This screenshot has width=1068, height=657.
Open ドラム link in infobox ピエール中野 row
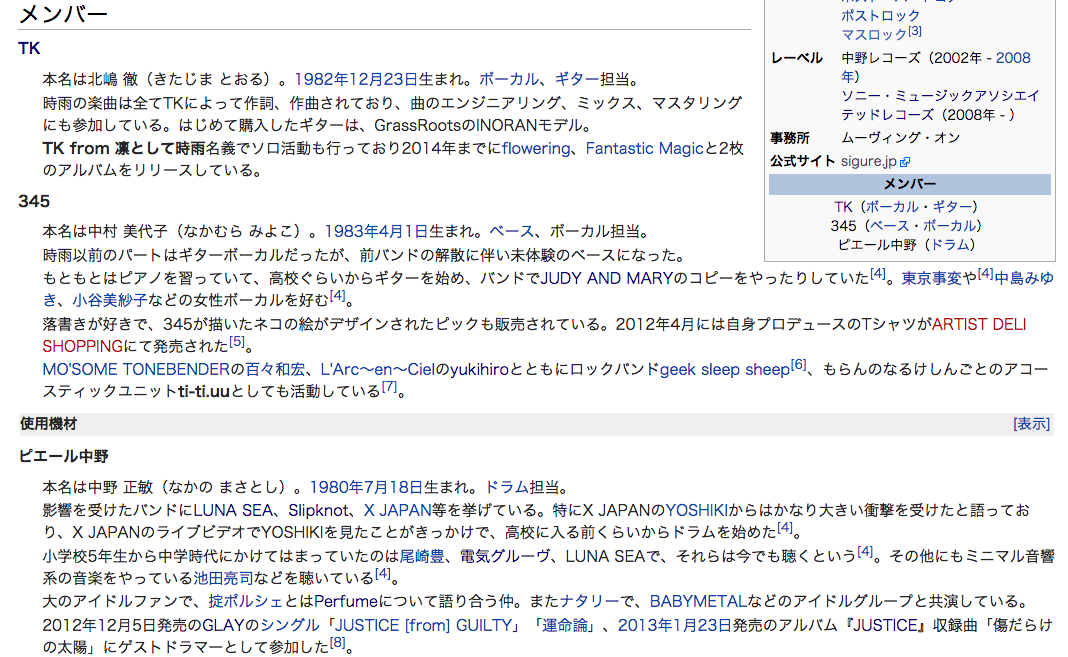click(x=949, y=245)
